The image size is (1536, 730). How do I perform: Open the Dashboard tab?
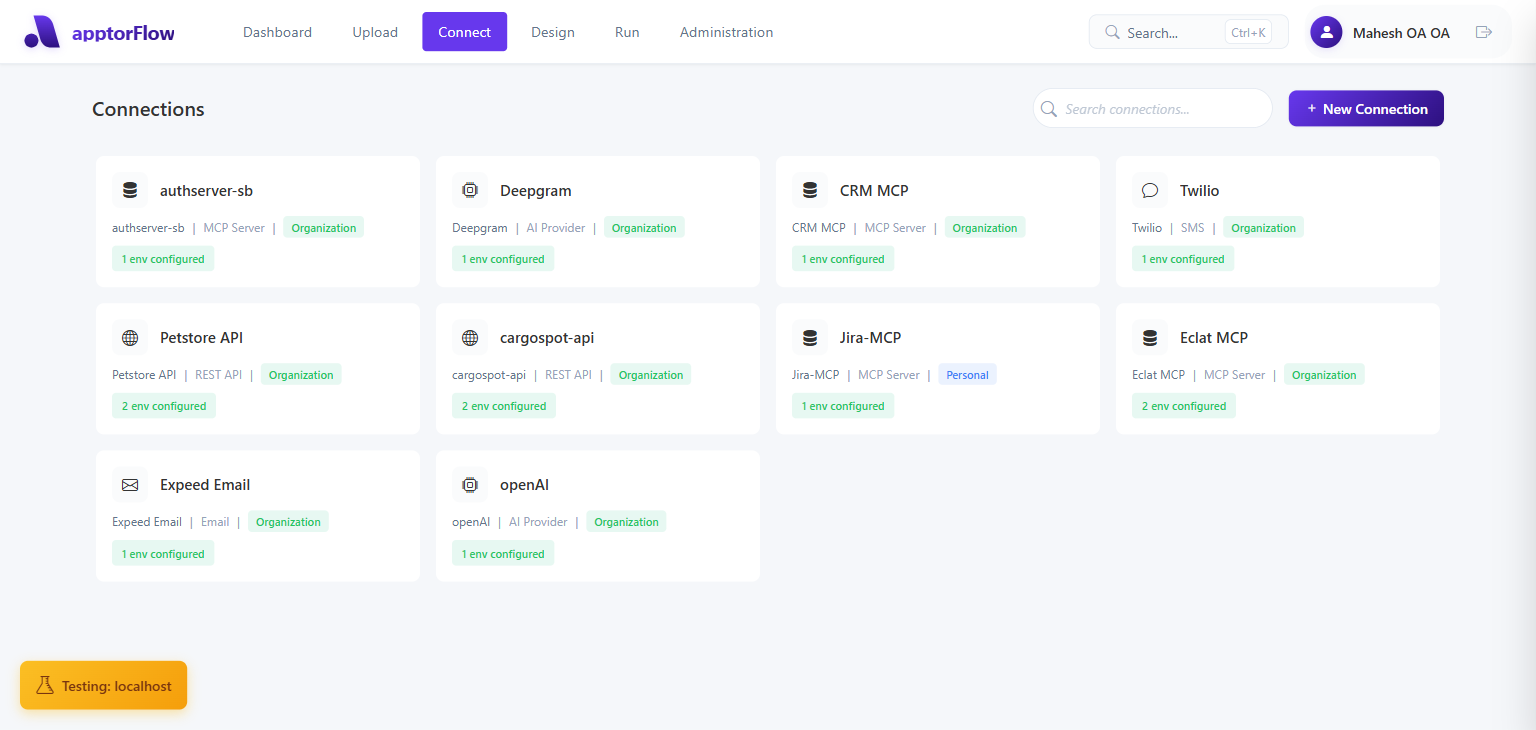point(277,32)
